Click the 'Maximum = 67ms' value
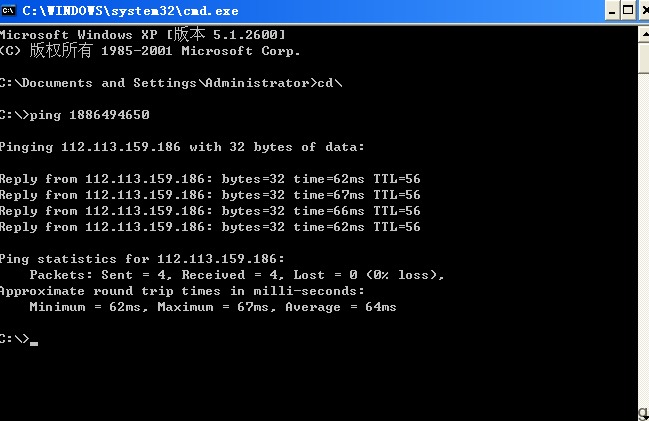Image resolution: width=649 pixels, height=421 pixels. pyautogui.click(x=213, y=307)
